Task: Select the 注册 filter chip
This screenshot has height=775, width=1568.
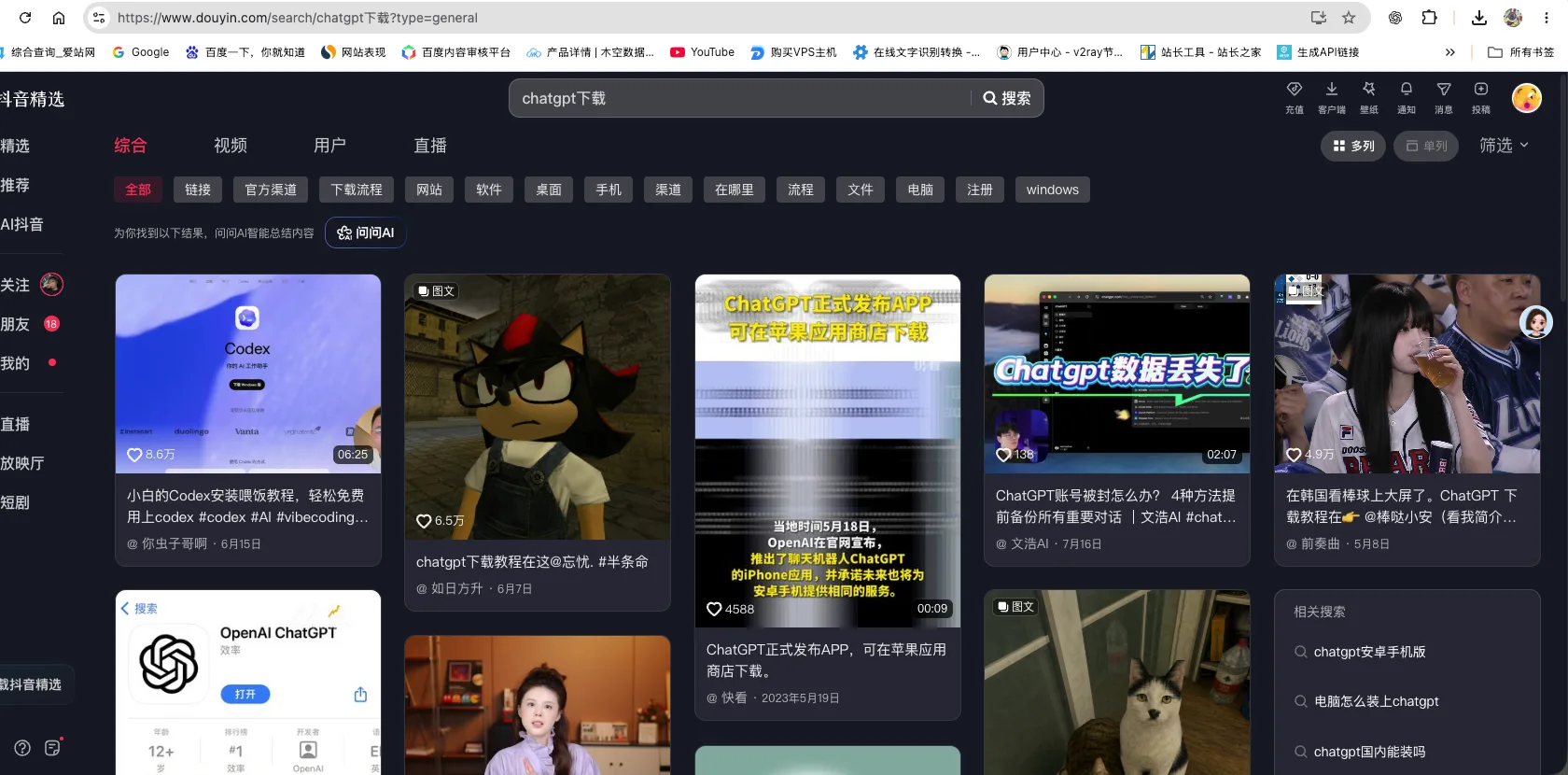Action: point(980,190)
